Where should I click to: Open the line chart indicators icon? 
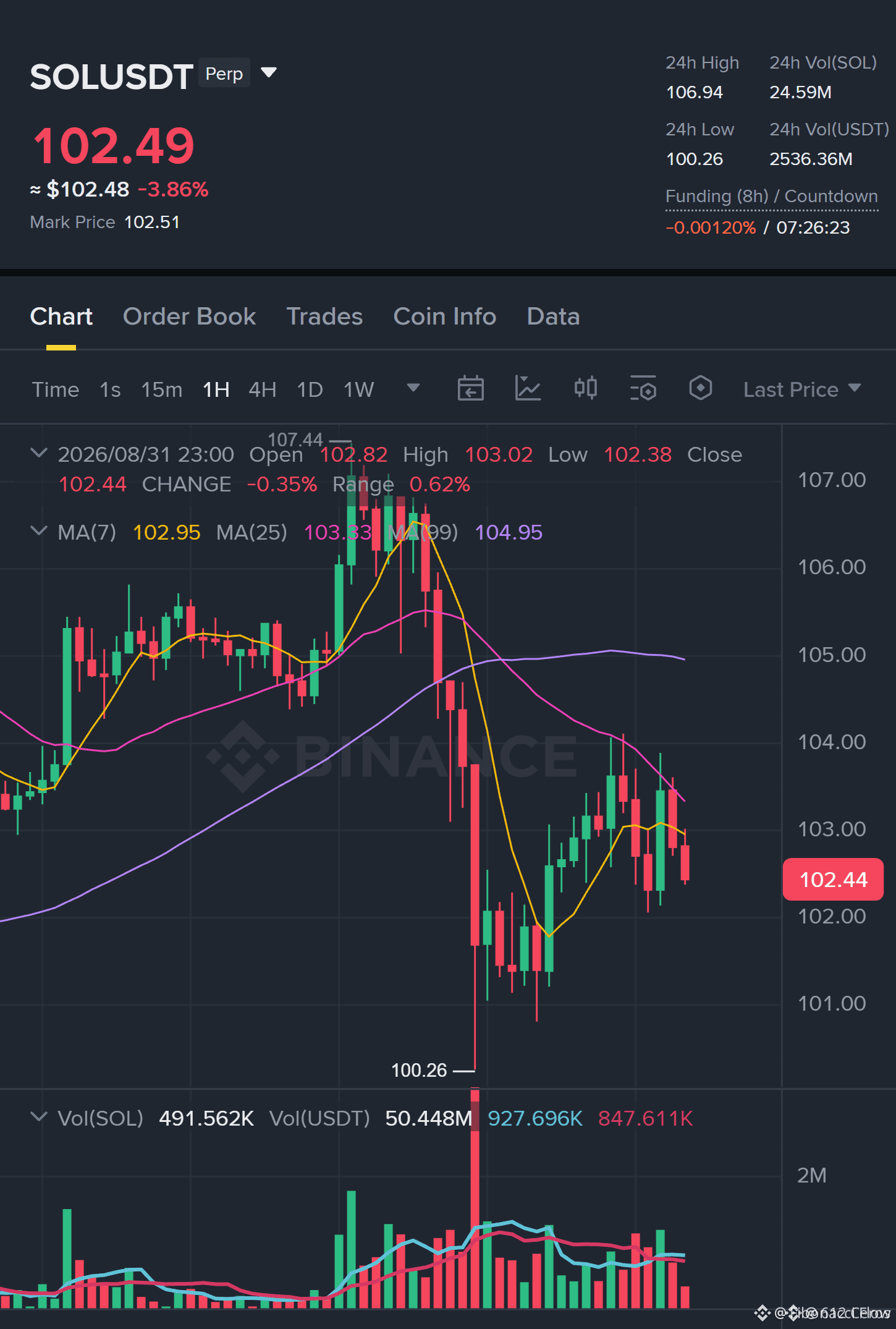pos(528,389)
